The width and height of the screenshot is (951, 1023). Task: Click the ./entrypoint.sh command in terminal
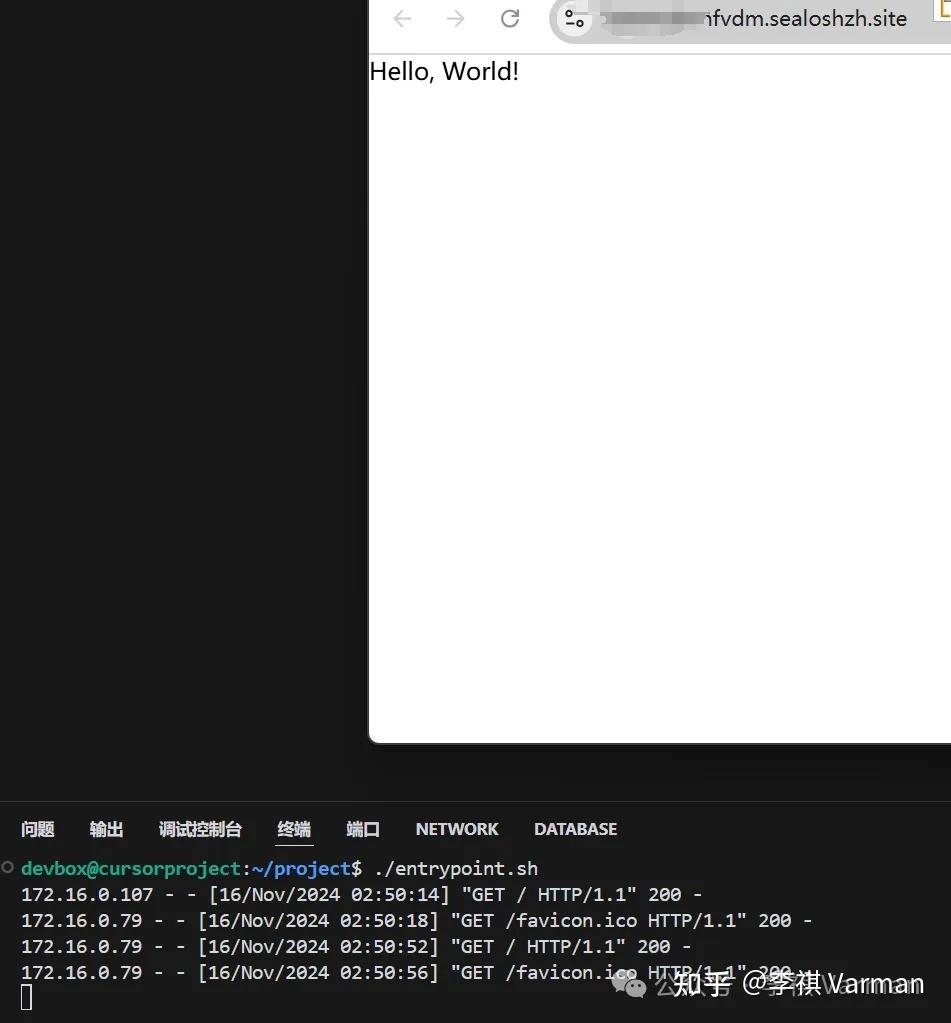point(457,868)
